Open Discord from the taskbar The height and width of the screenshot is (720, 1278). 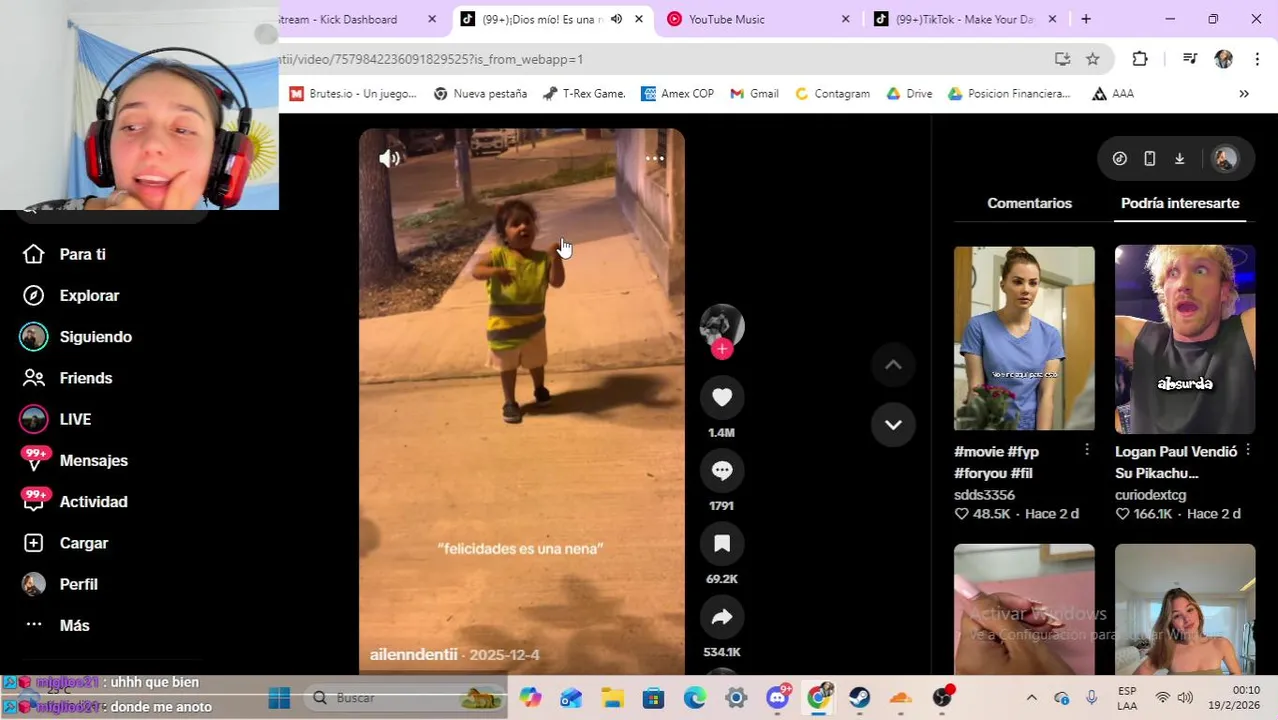(777, 698)
